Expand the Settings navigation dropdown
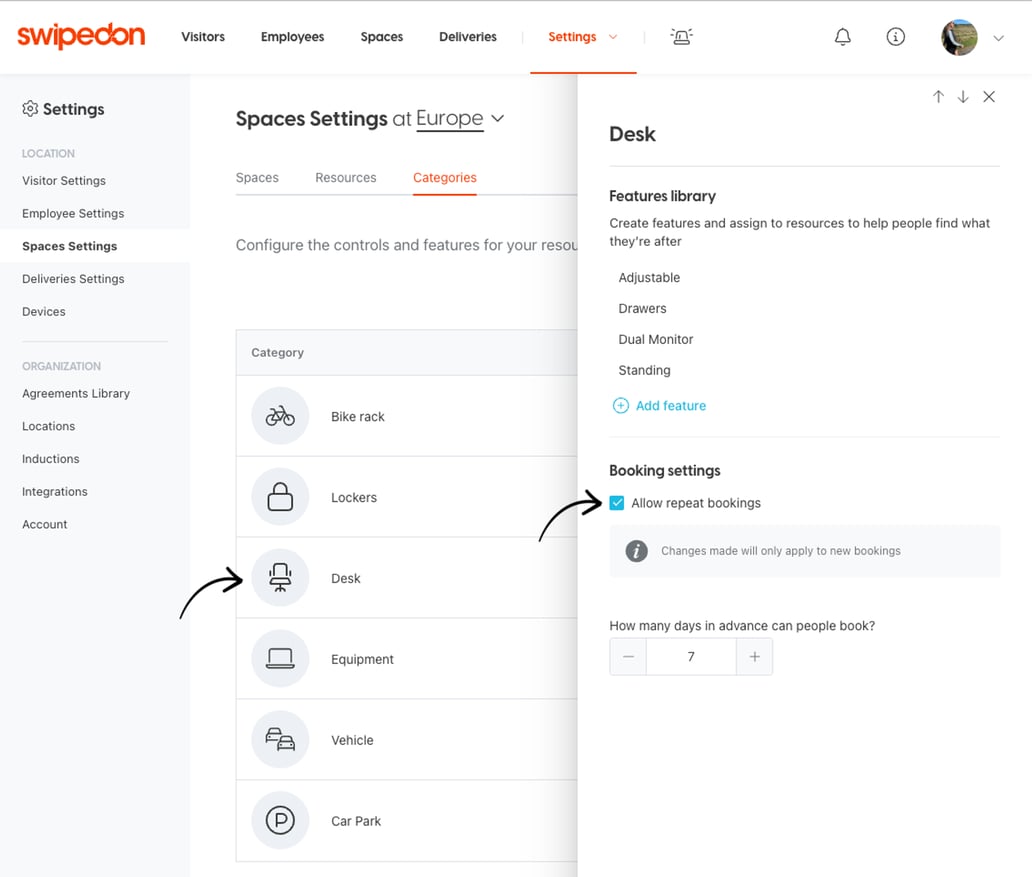 pos(613,36)
